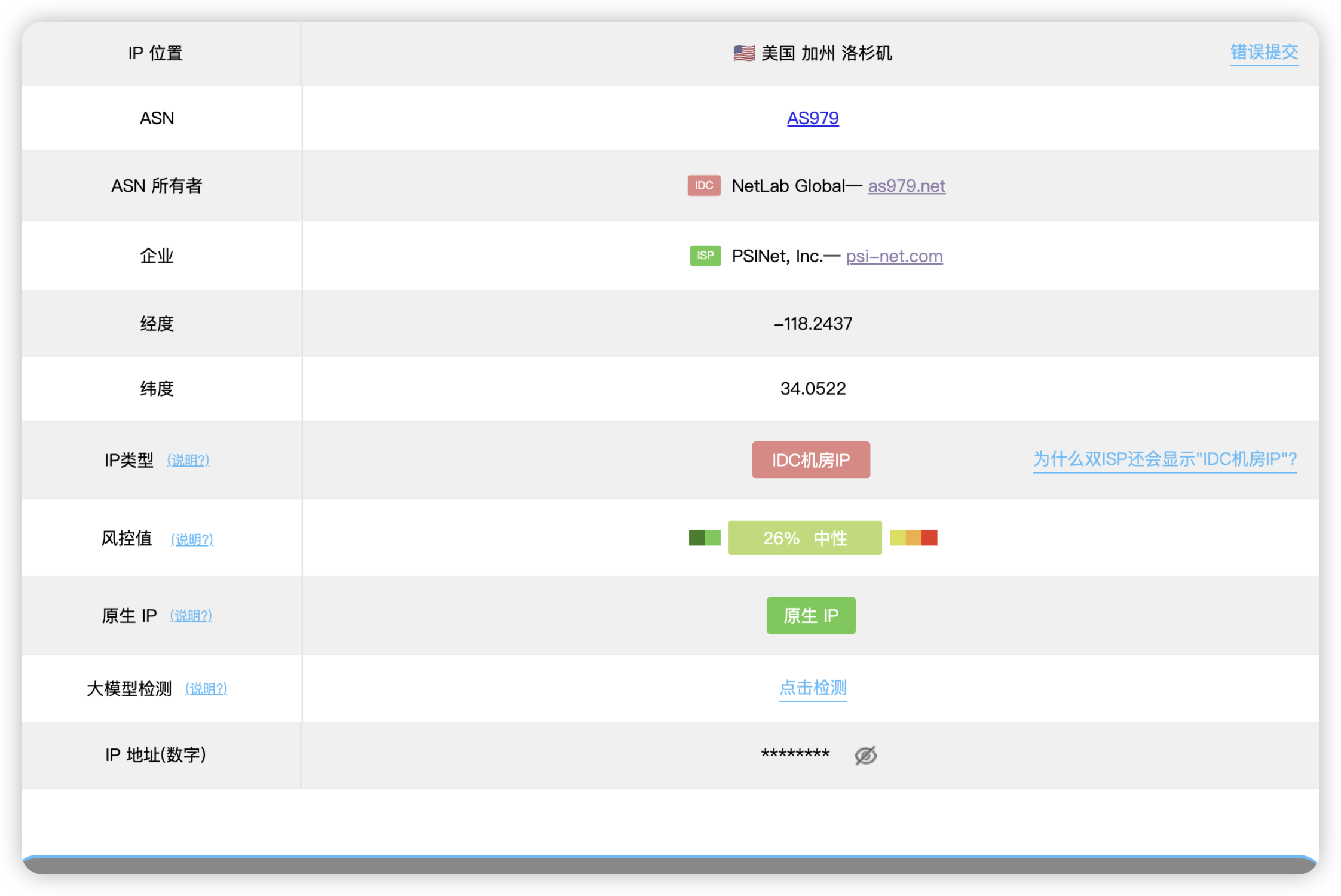This screenshot has width=1341, height=896.
Task: Open the psi-net.com link
Action: click(x=894, y=256)
